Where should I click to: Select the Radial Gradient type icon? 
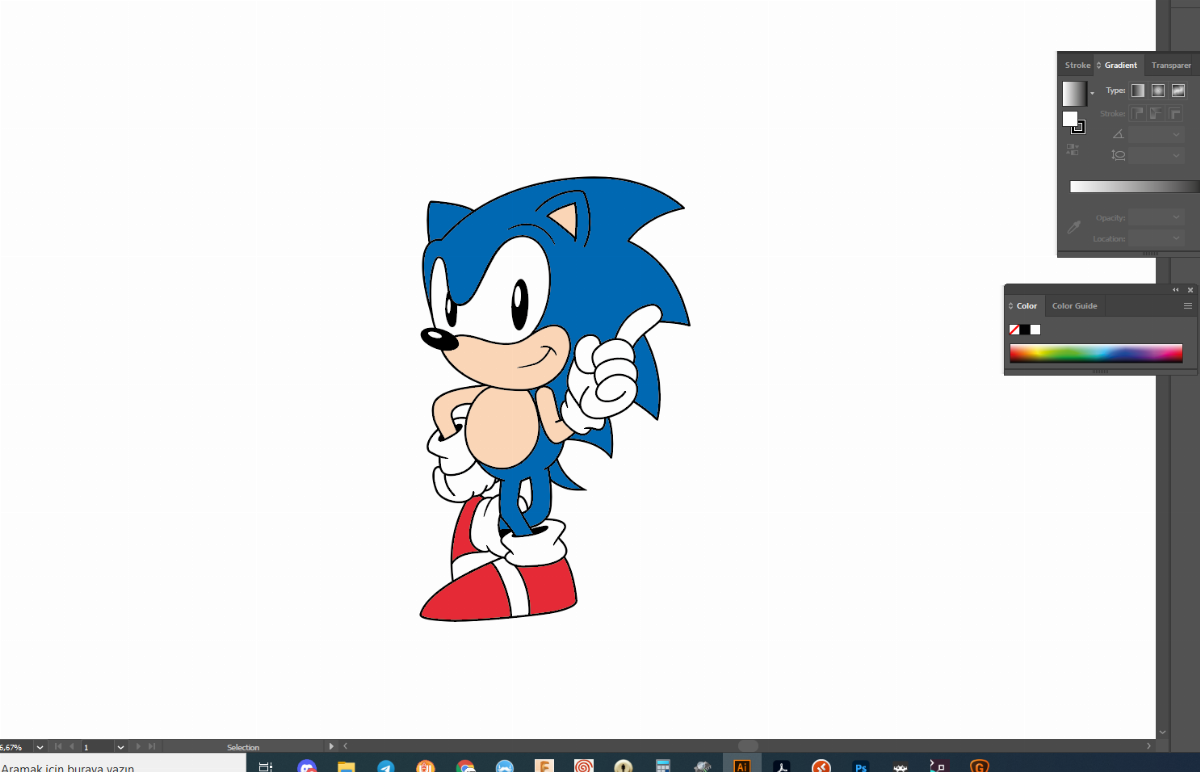pos(1158,90)
